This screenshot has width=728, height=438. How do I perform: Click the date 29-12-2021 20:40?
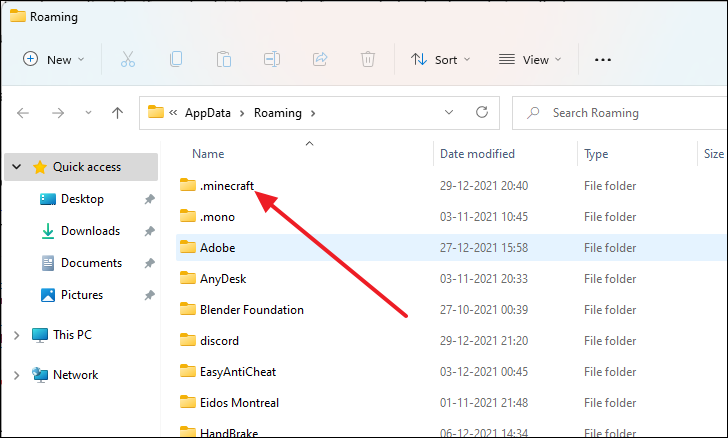(x=484, y=186)
